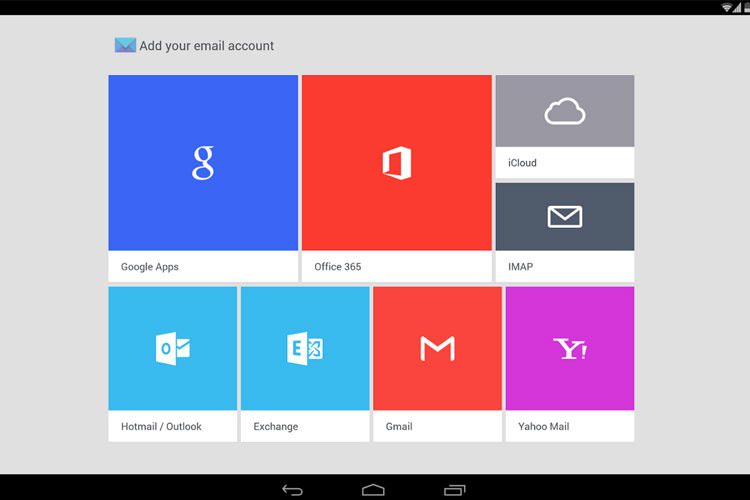Tap the iCloud cloud icon
The height and width of the screenshot is (500, 750).
point(565,111)
